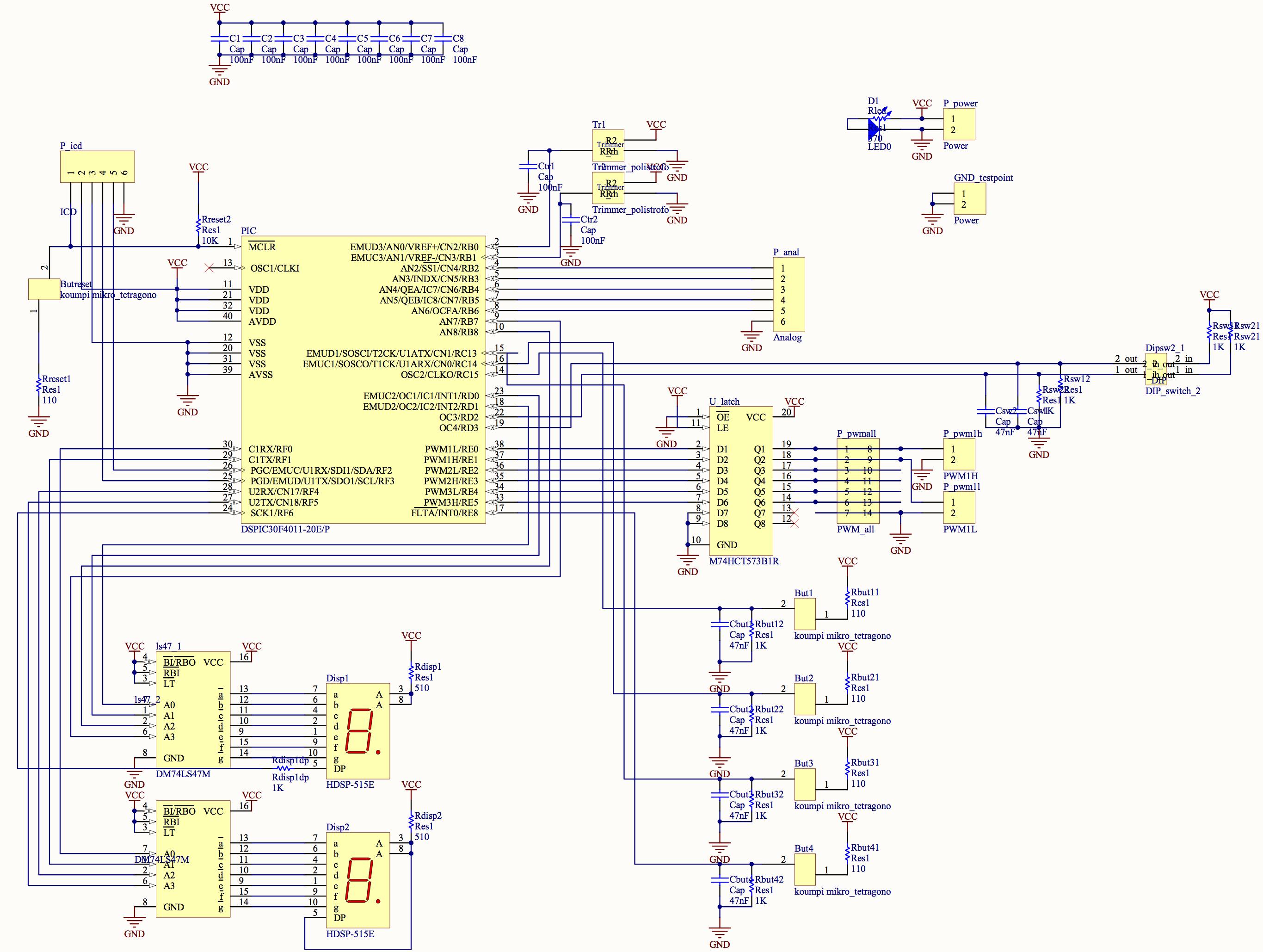Select the Dipsw2_1 DIP switch component
Viewport: 1263px width, 952px height.
click(1156, 369)
